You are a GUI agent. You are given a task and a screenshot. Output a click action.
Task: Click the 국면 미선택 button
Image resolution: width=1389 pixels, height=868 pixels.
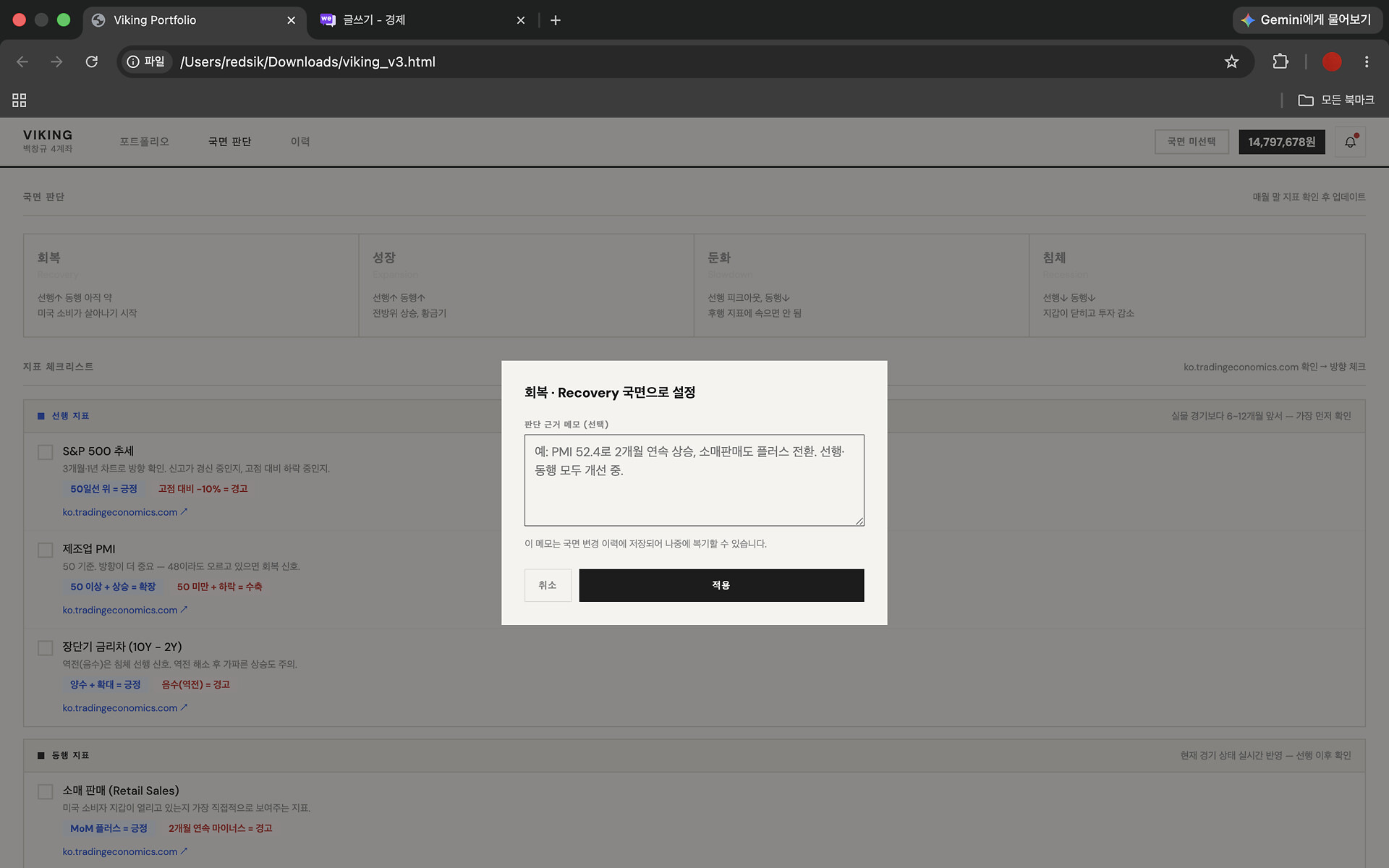tap(1192, 142)
